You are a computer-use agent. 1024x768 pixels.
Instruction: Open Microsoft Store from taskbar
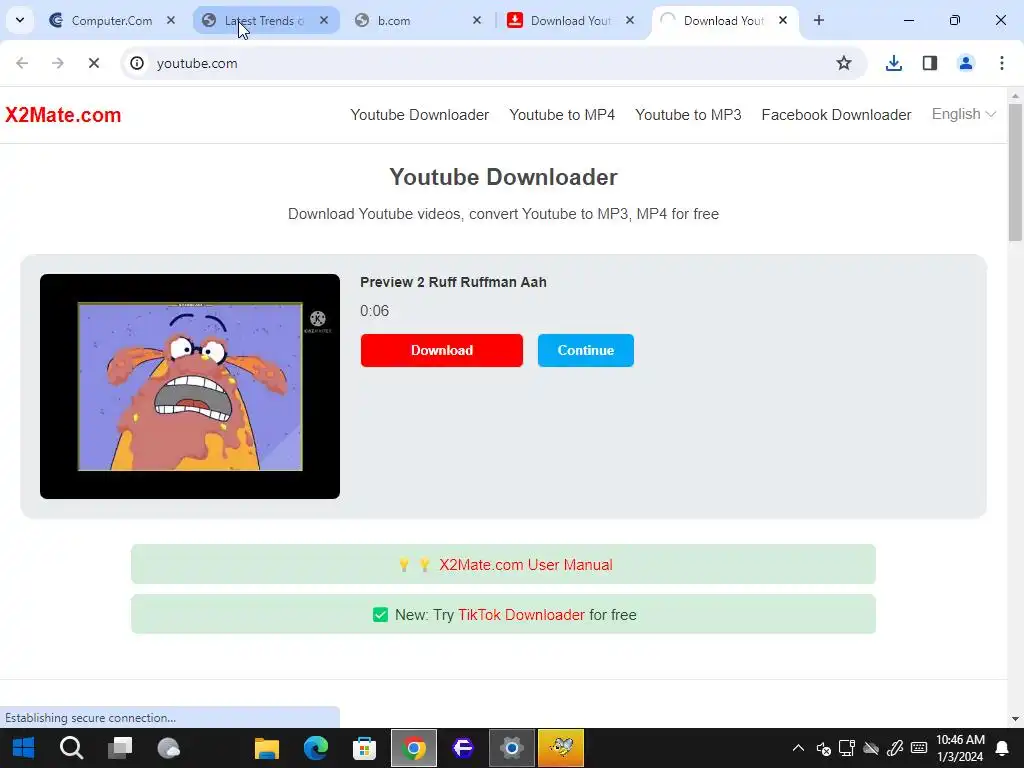click(364, 748)
